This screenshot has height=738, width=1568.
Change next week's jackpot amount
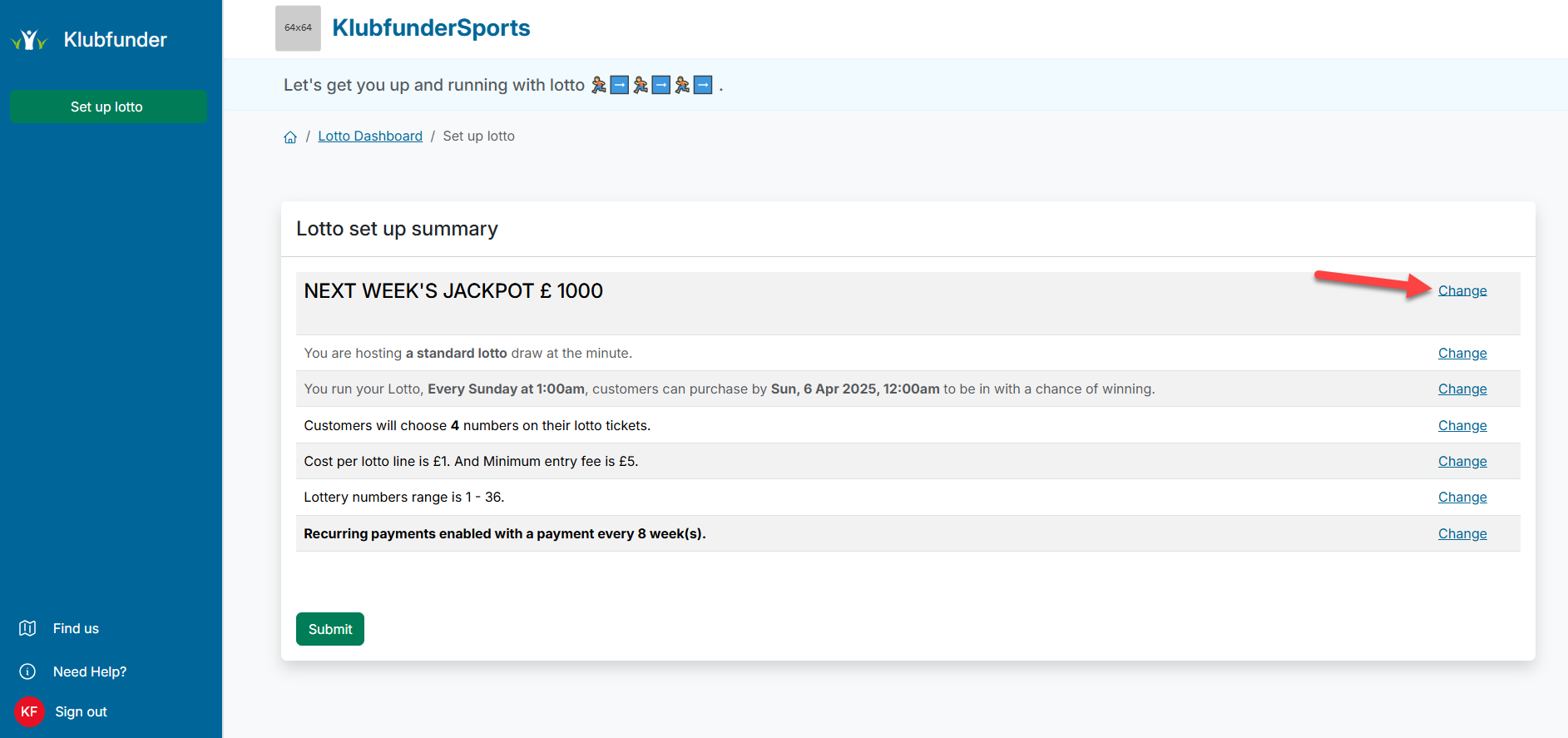click(1462, 290)
